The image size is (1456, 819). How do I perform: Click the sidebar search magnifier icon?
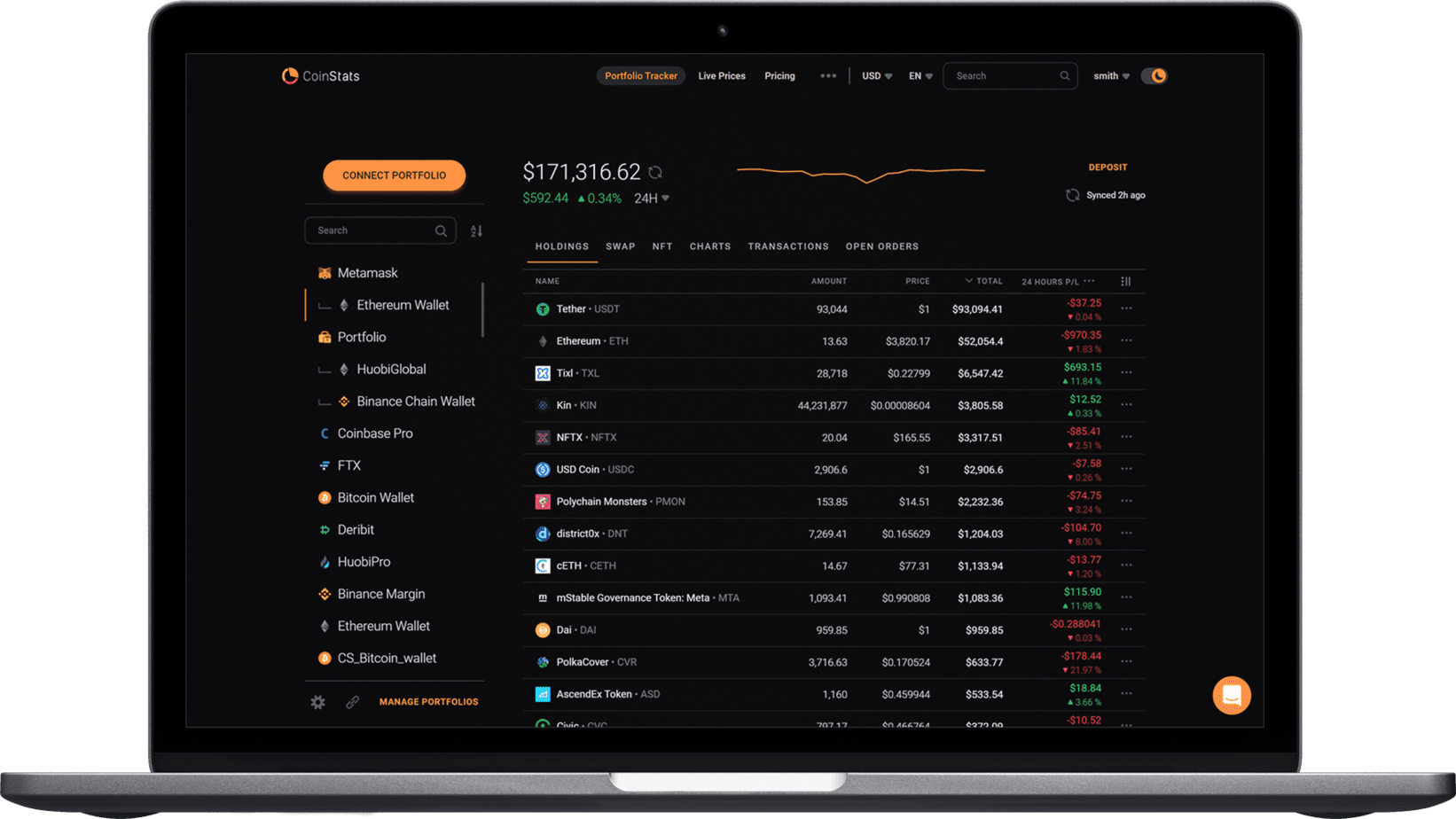tap(441, 230)
